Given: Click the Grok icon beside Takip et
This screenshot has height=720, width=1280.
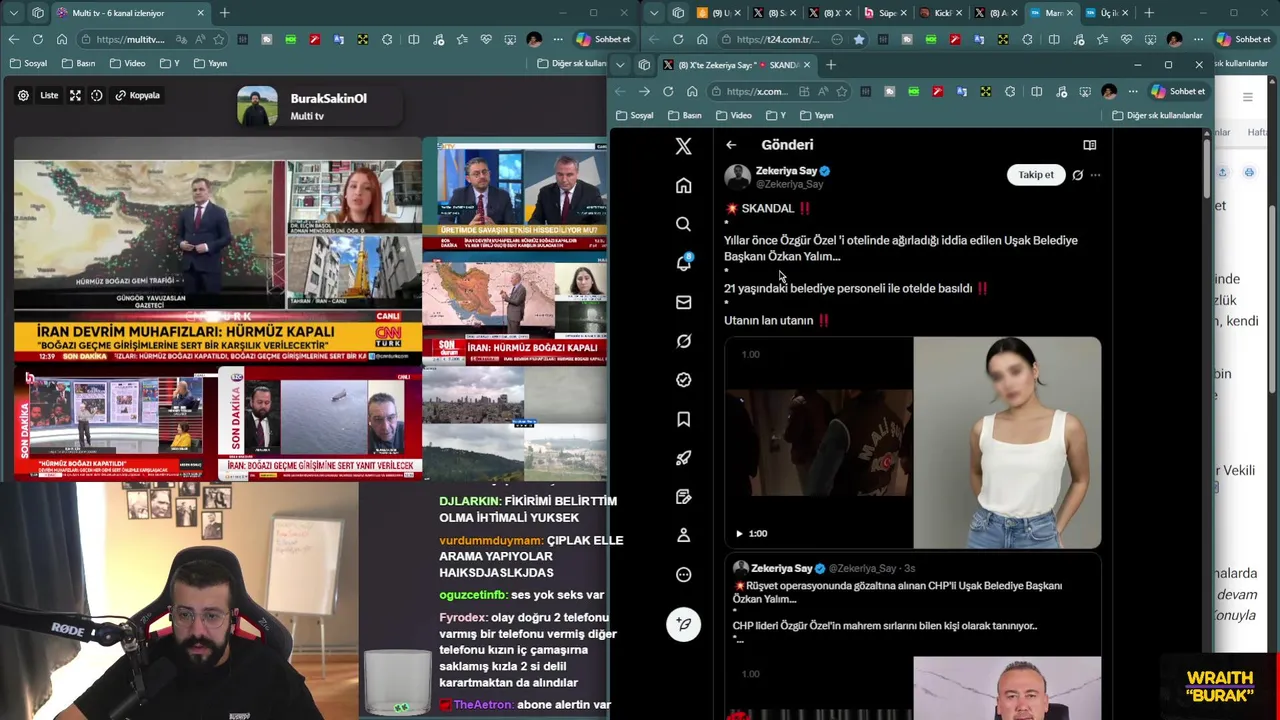Looking at the screenshot, I should pyautogui.click(x=1077, y=175).
